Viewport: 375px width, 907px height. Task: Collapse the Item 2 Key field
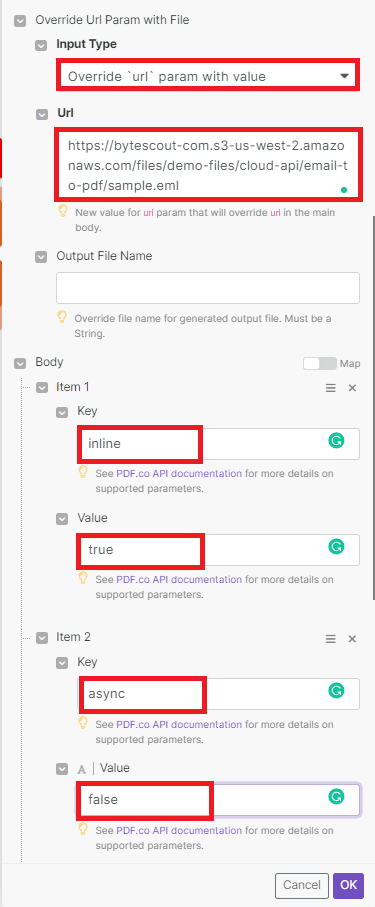pos(62,663)
